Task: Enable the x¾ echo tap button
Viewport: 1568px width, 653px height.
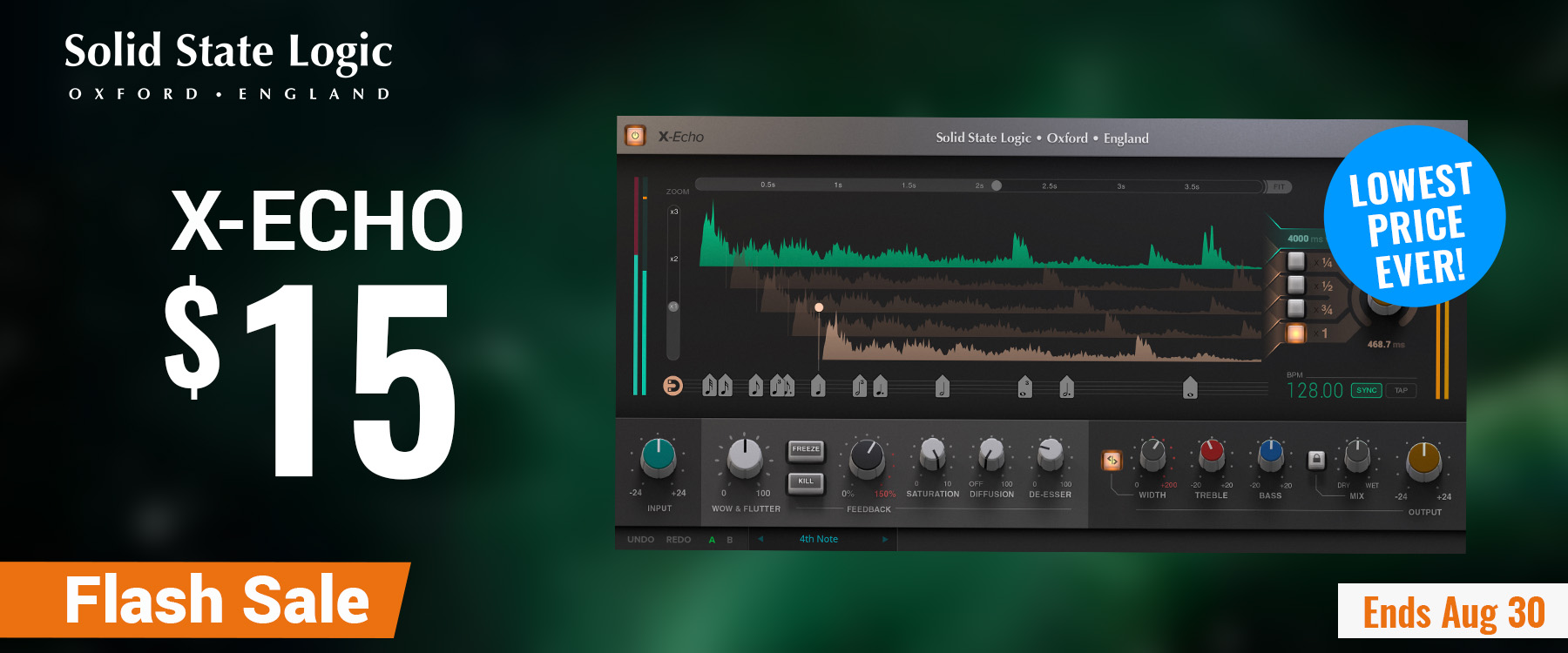Action: [x=1296, y=308]
